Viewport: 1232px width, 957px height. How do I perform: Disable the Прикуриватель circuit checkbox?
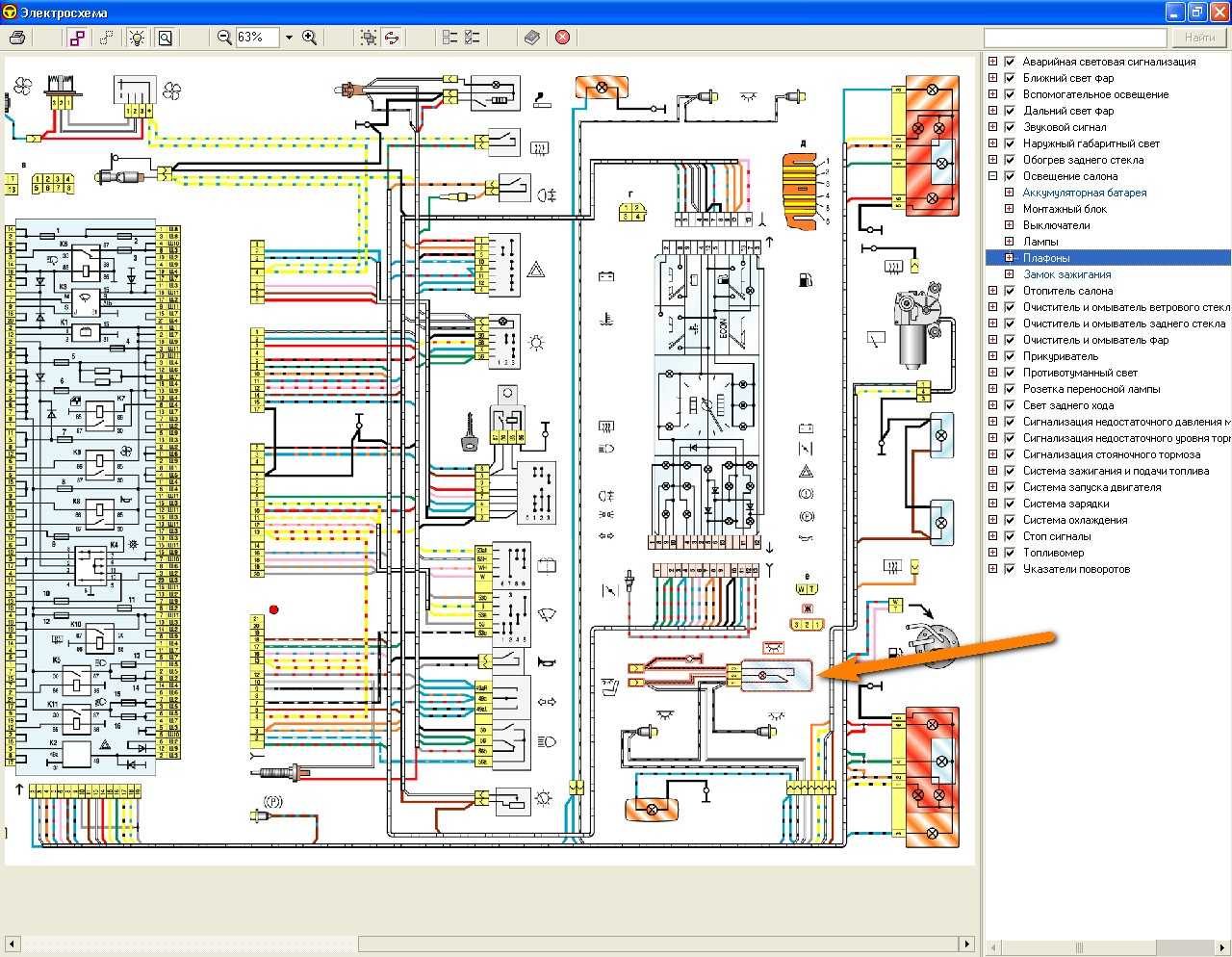tap(1010, 356)
